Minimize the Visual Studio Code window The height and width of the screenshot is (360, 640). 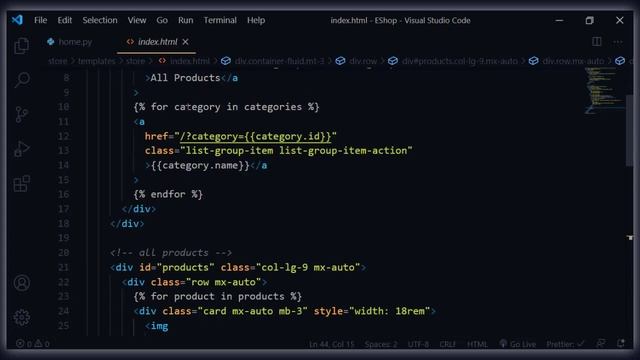559,20
